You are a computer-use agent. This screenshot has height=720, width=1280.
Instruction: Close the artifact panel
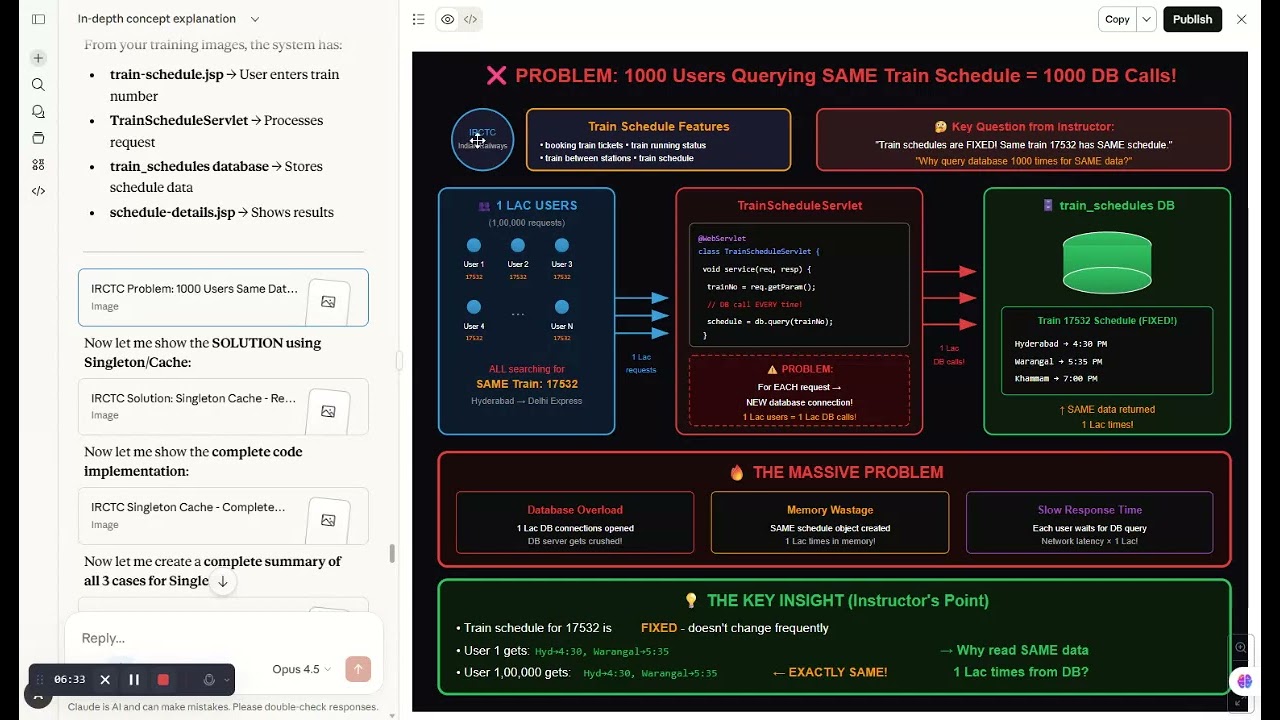(1241, 19)
